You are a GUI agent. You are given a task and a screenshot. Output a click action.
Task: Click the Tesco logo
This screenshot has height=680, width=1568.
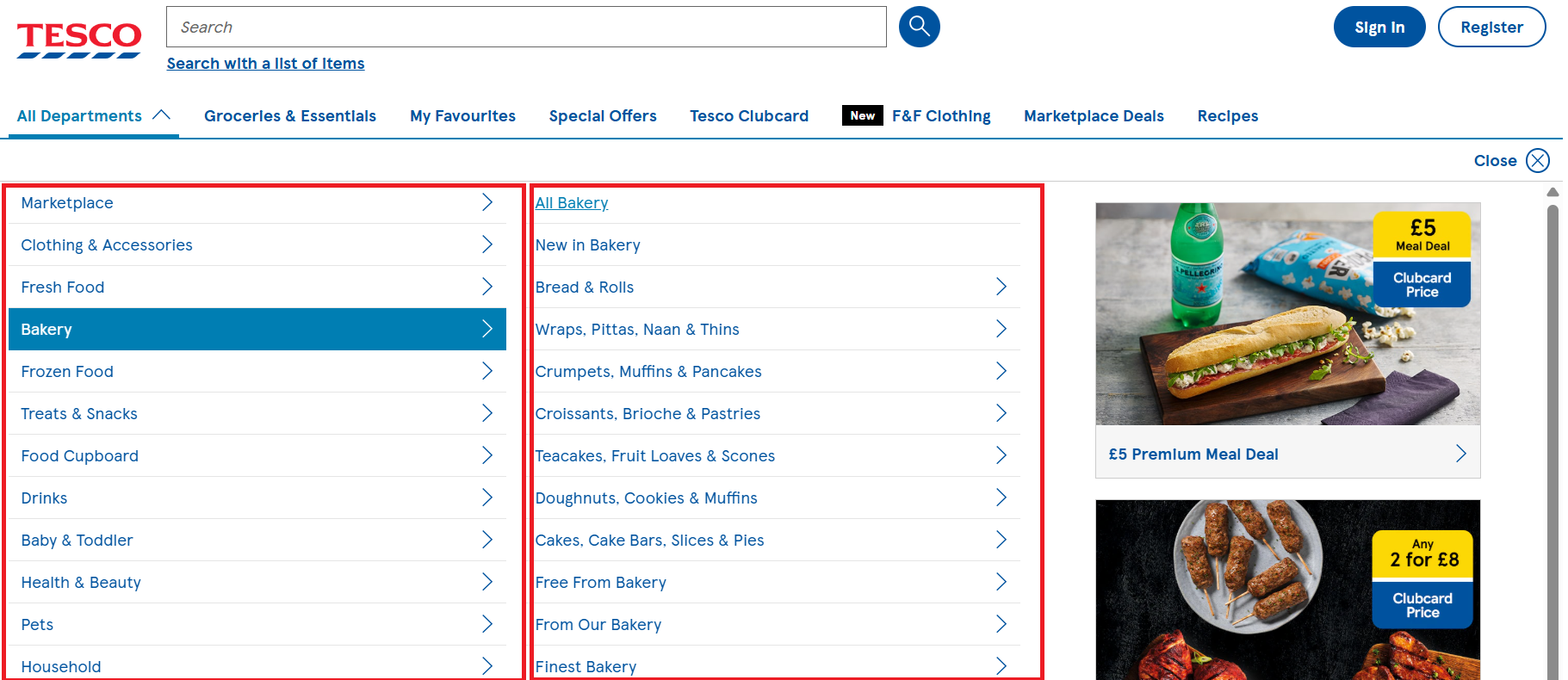[x=78, y=39]
